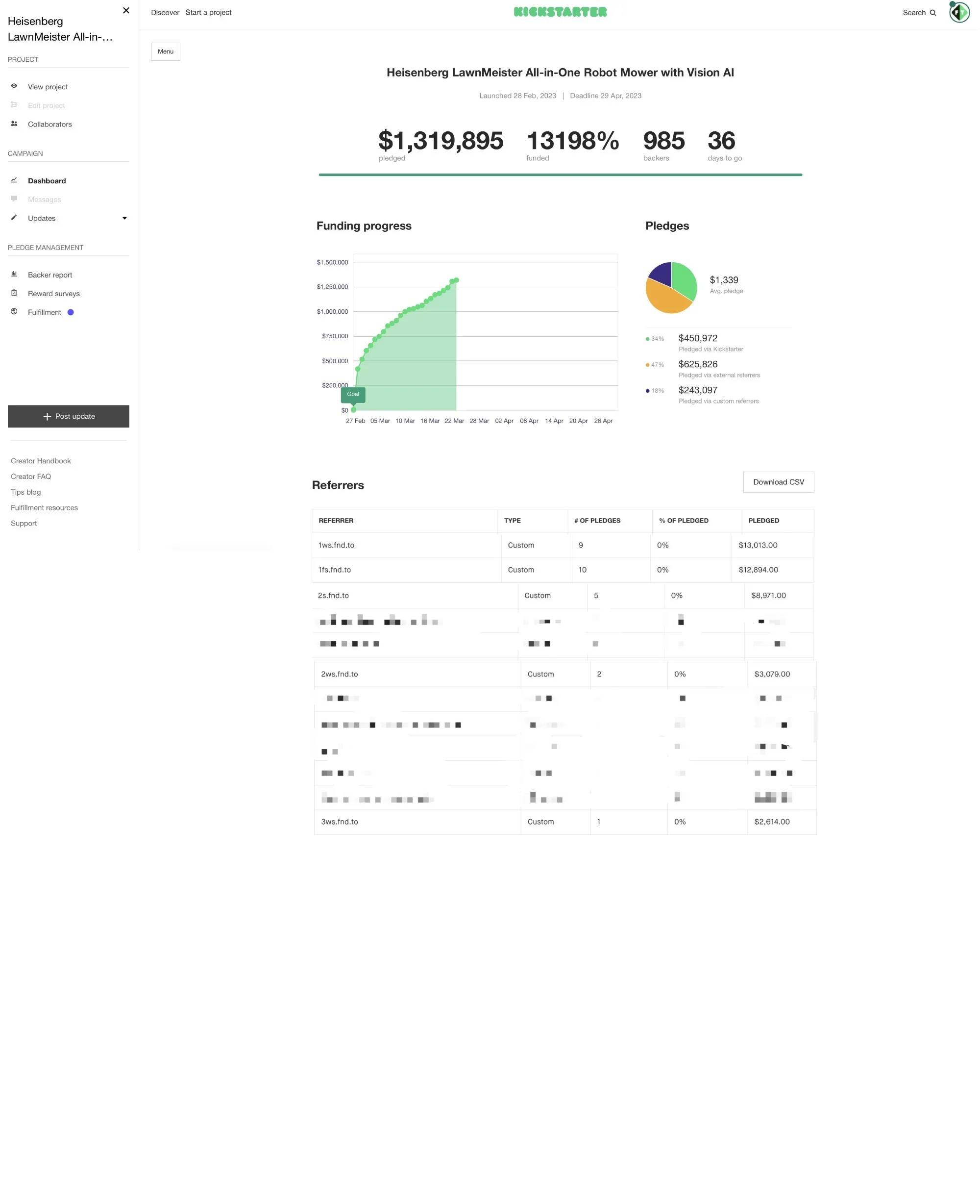Select Dashboard in Campaign section
Viewport: 980px width, 1204px height.
(47, 181)
